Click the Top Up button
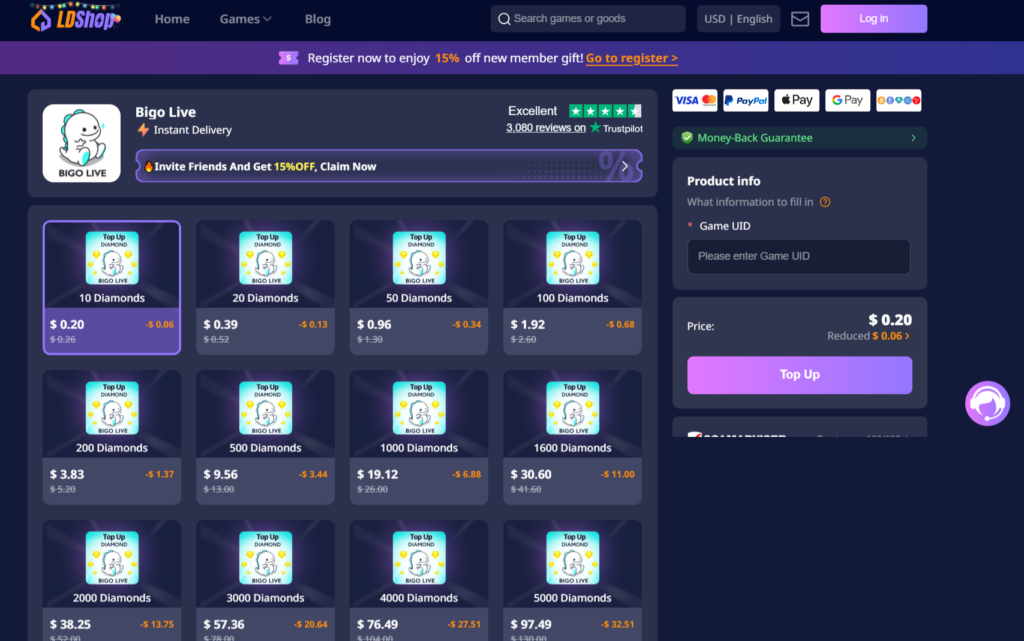The image size is (1024, 641). 799,375
